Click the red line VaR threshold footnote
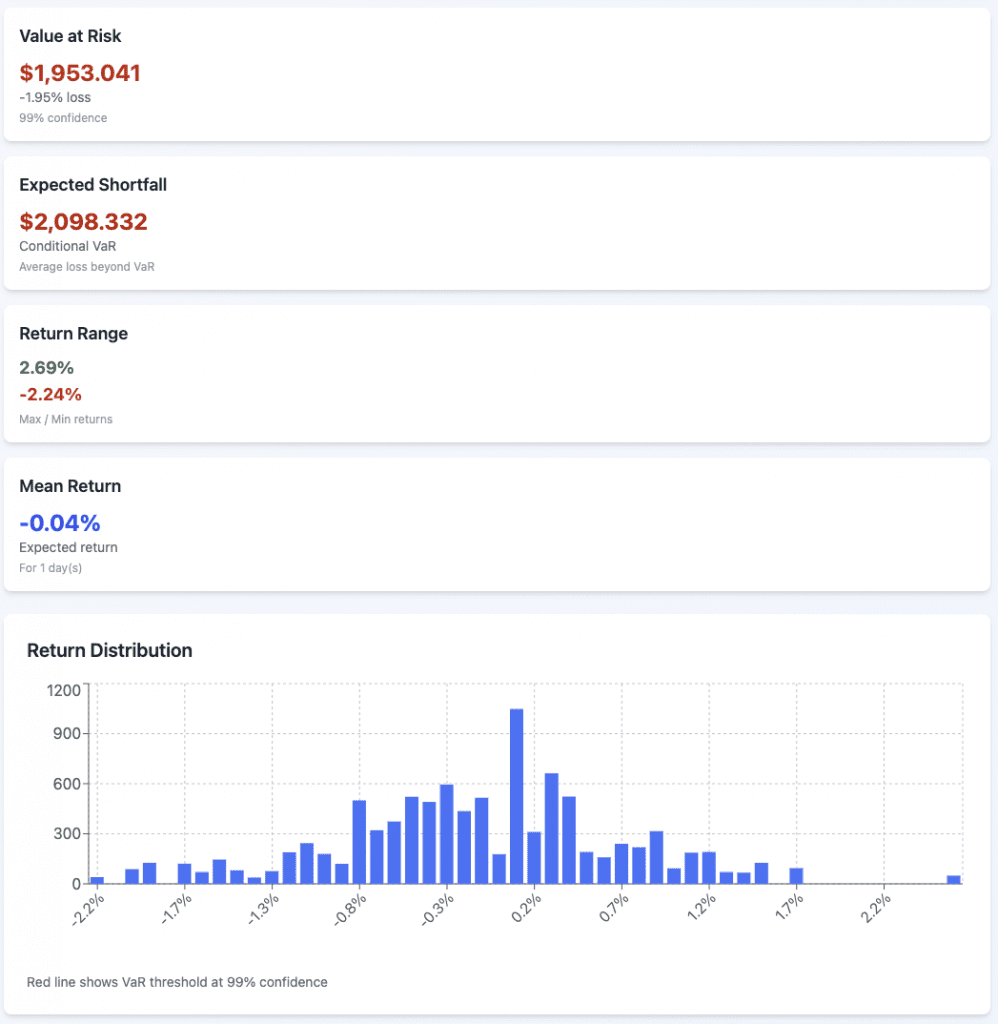The height and width of the screenshot is (1024, 998). tap(177, 982)
